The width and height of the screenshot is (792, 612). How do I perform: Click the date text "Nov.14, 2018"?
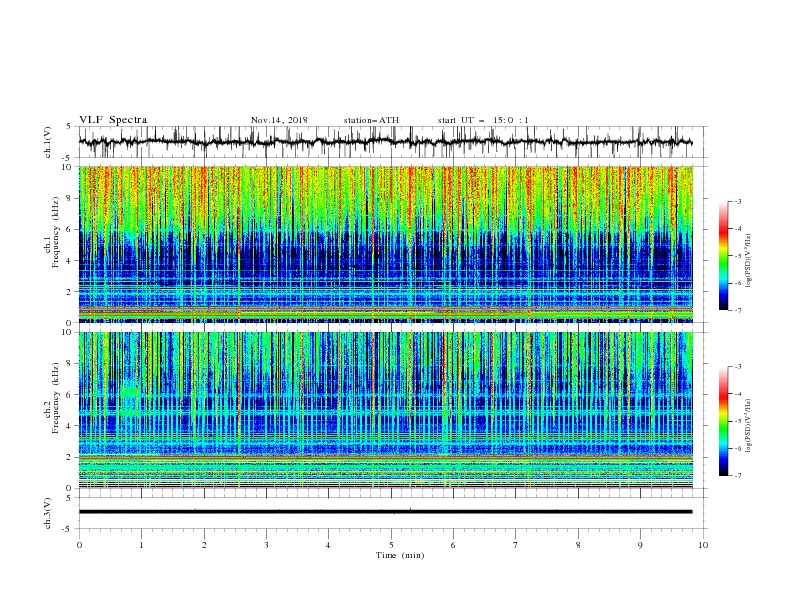[279, 120]
